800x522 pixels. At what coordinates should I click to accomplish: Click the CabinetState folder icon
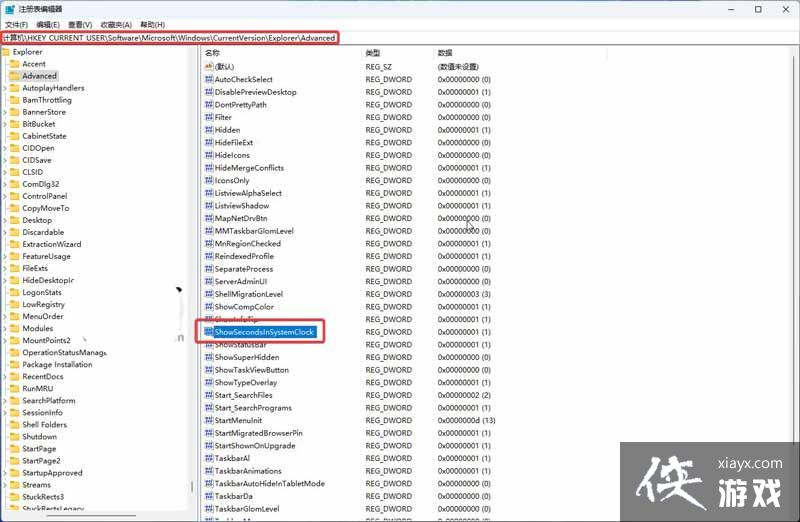click(14, 136)
